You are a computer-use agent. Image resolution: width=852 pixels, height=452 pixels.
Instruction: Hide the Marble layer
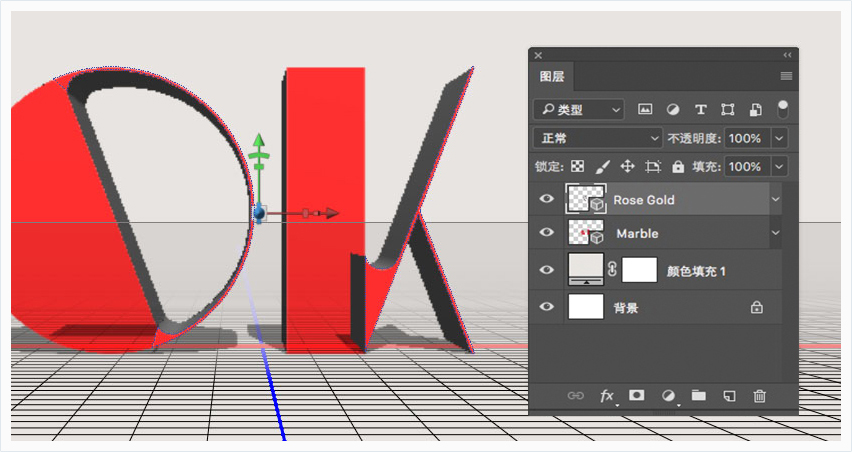point(547,232)
